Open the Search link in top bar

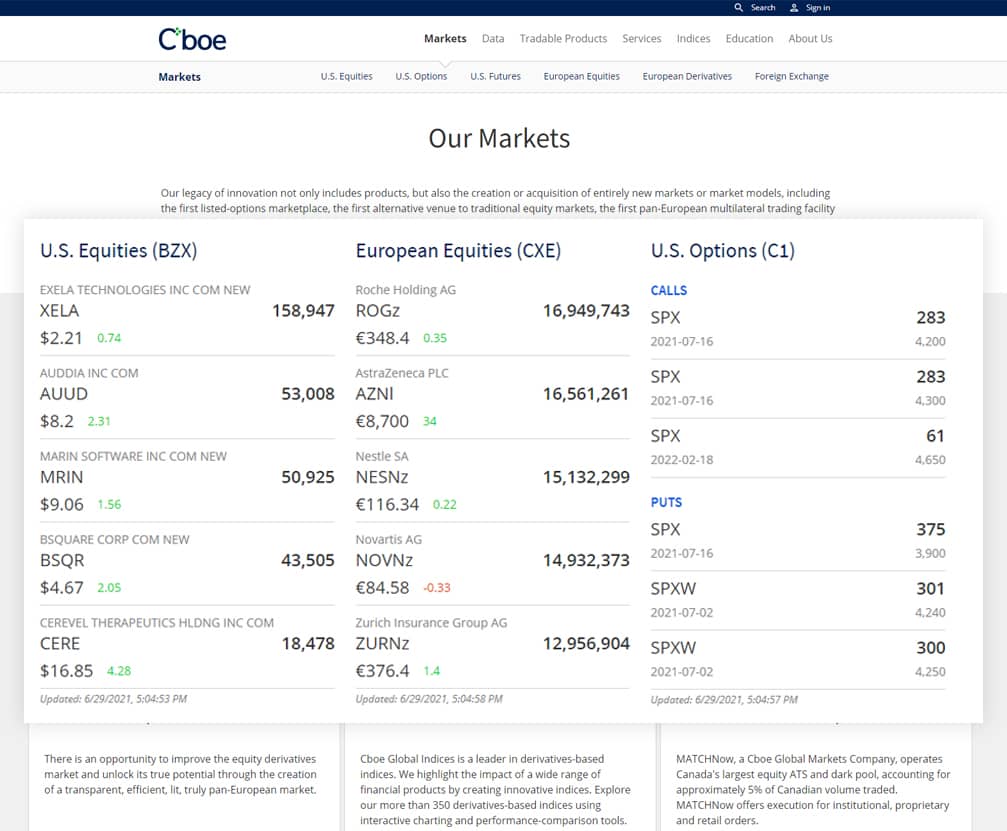[763, 8]
